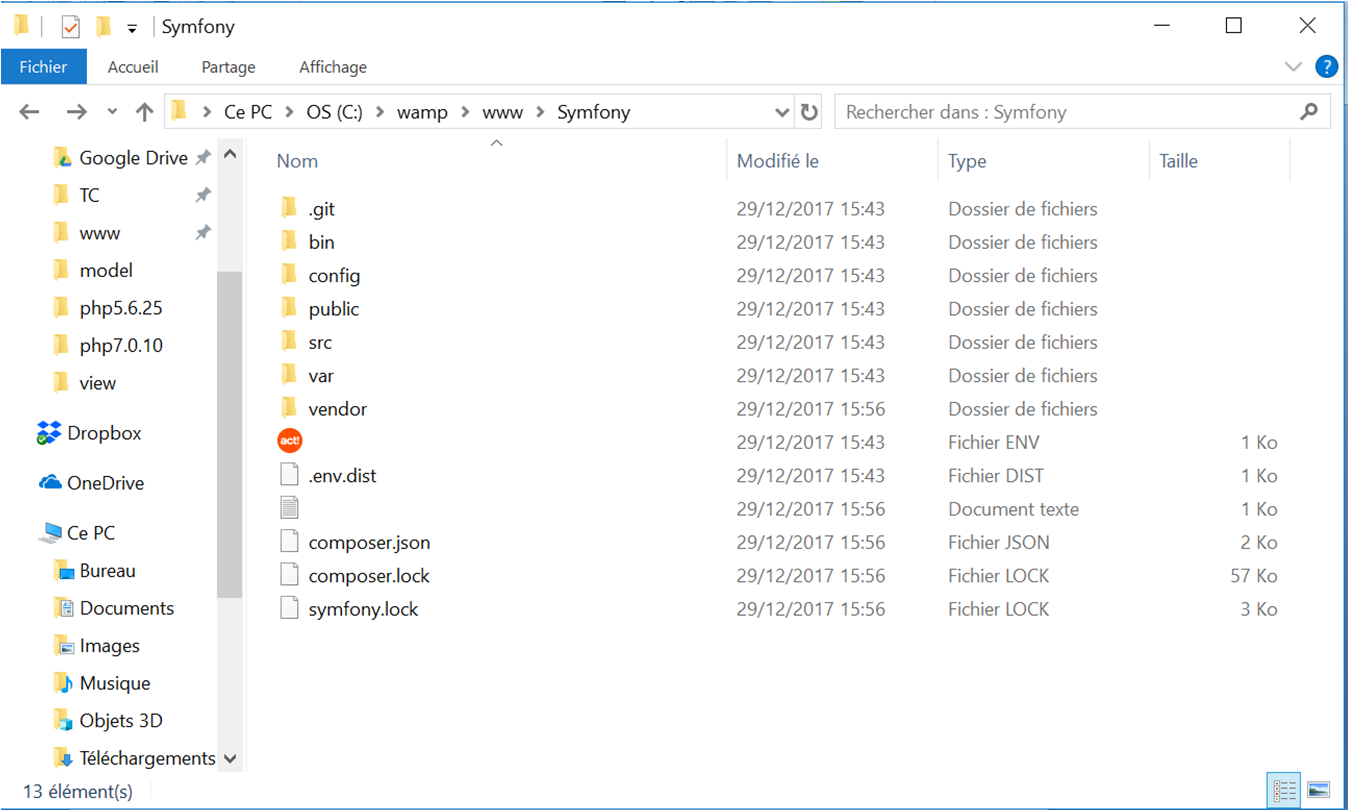The width and height of the screenshot is (1349, 811).
Task: Go up one folder level
Action: pyautogui.click(x=144, y=112)
